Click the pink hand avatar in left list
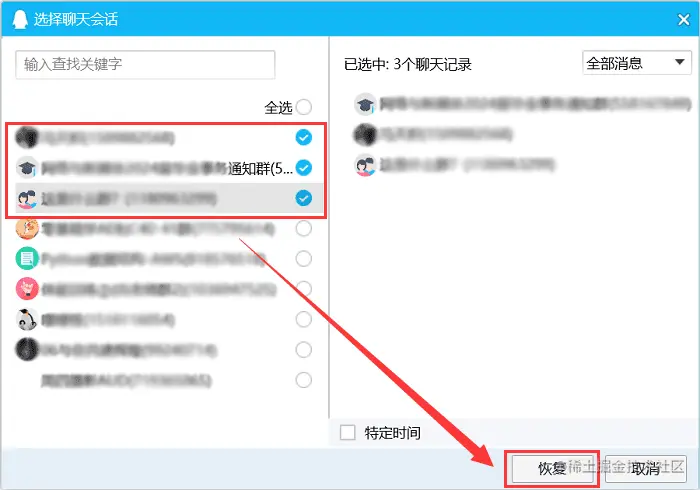The image size is (700, 490). tap(27, 289)
